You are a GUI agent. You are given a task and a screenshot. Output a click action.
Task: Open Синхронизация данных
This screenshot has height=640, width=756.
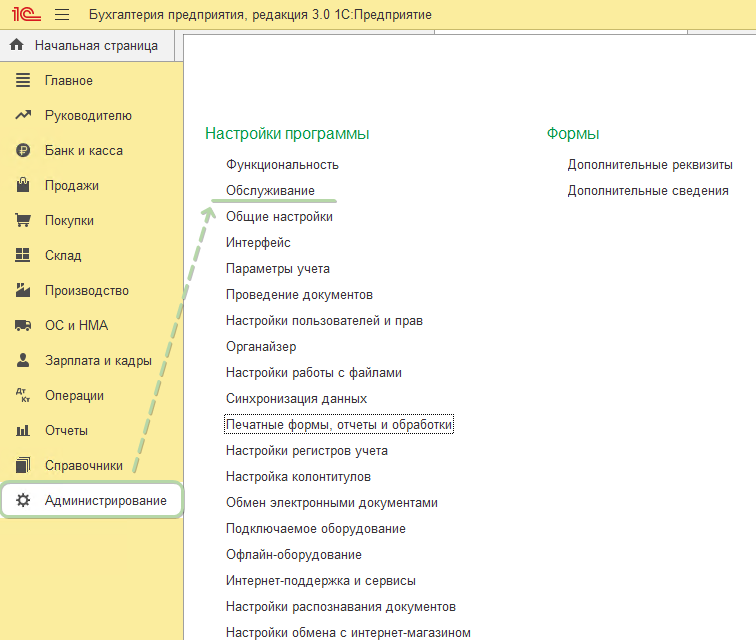tap(296, 399)
